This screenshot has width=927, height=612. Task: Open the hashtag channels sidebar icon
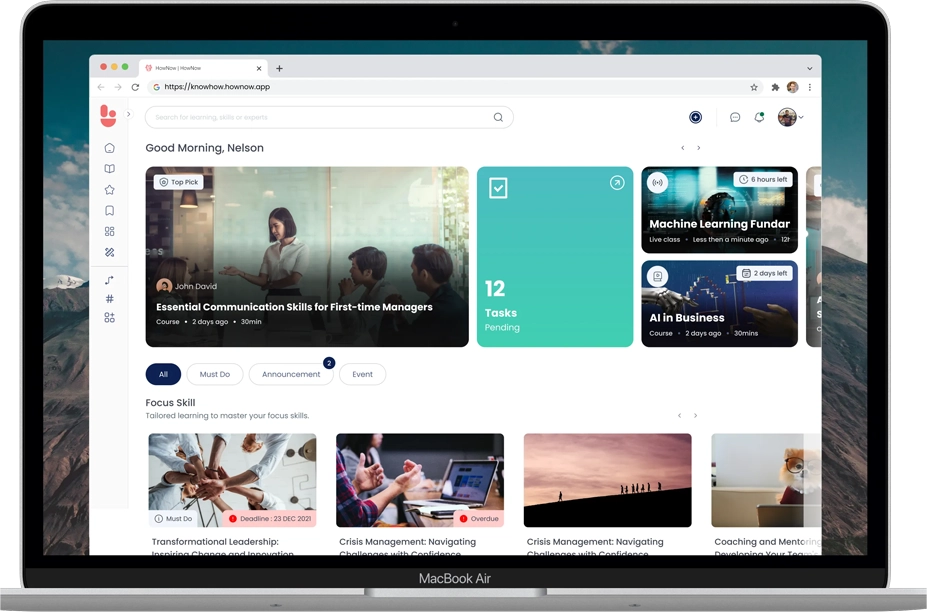point(109,299)
